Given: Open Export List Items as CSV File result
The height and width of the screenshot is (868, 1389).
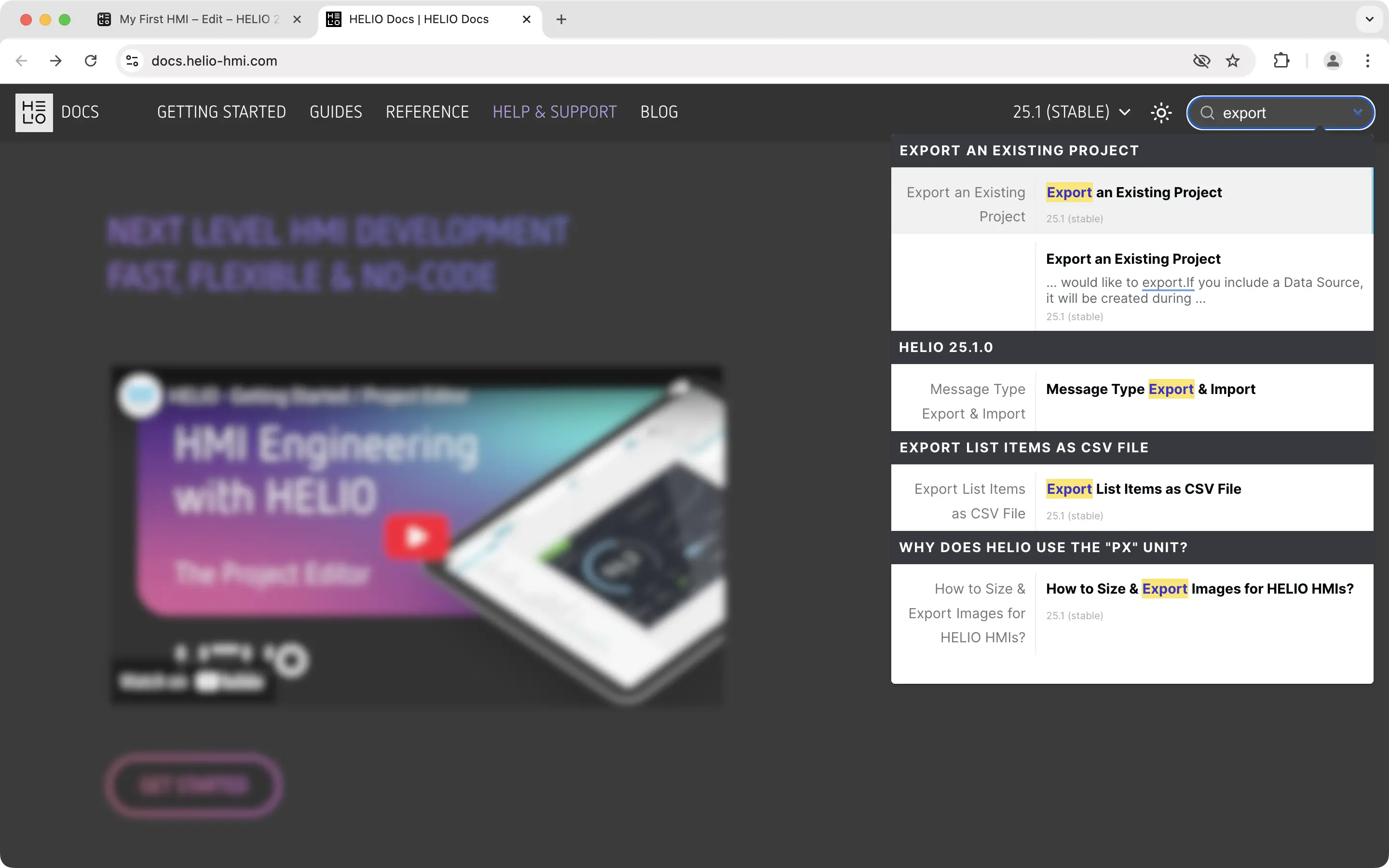Looking at the screenshot, I should point(1143,489).
